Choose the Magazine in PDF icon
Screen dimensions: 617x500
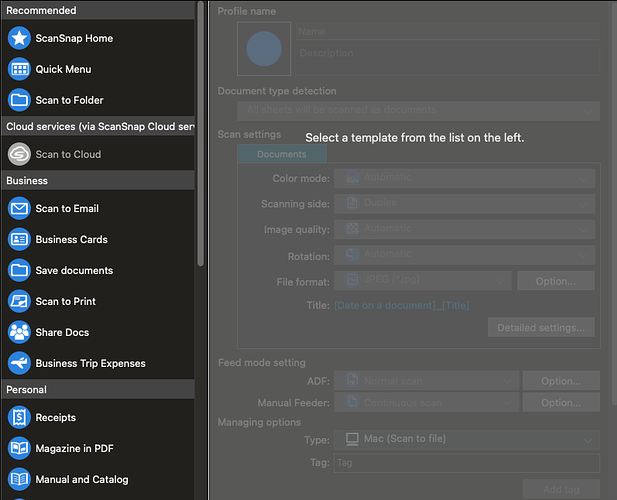click(x=19, y=448)
